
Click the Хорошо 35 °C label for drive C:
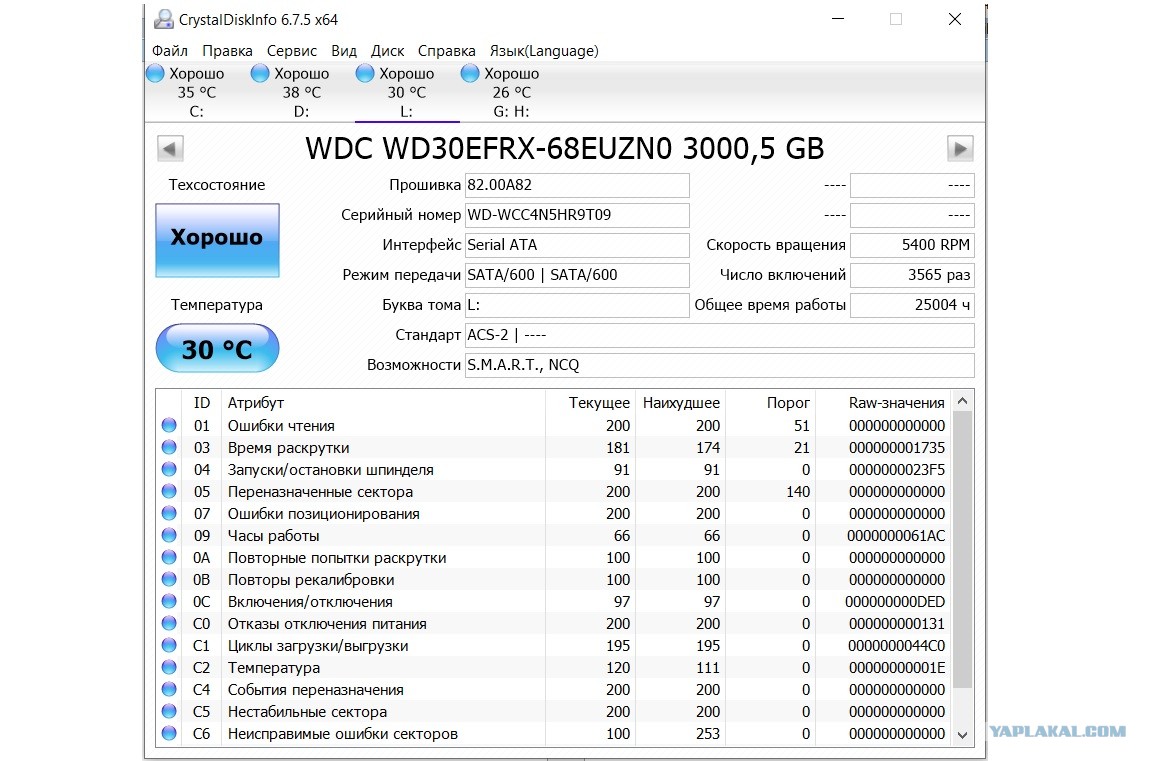pos(197,83)
